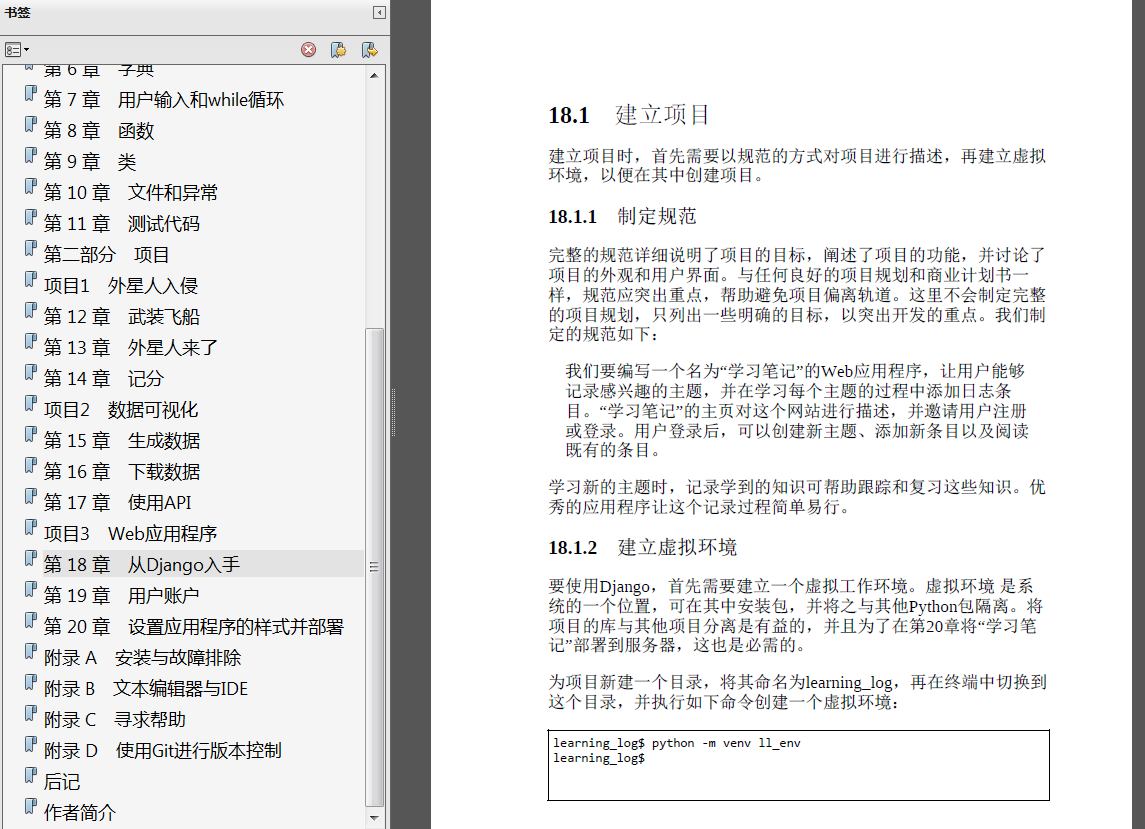
Task: Open bookmark 作者简介
Action: pyautogui.click(x=79, y=813)
